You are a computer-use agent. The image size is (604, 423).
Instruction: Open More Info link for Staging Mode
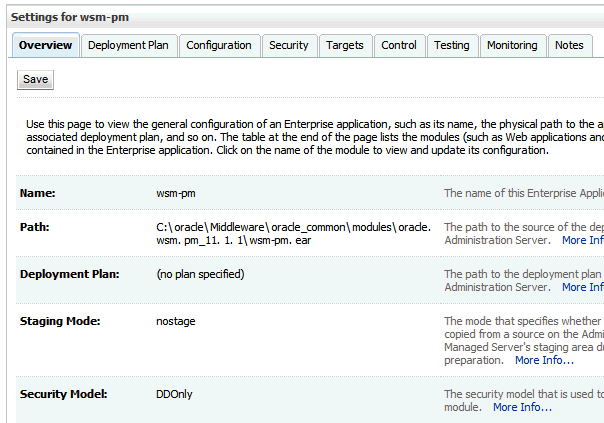tap(544, 360)
